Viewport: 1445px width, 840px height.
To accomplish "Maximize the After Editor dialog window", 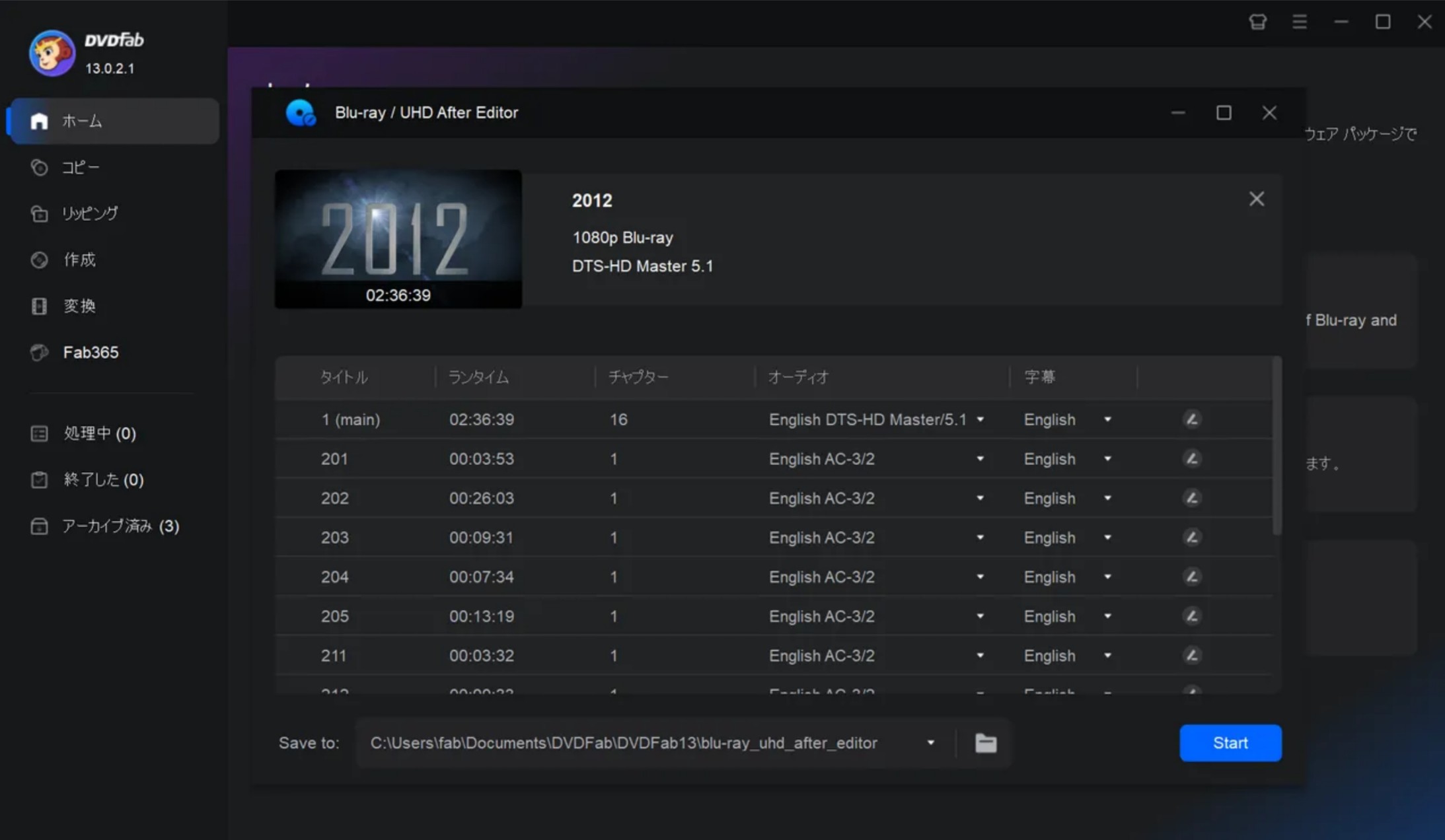I will 1224,113.
